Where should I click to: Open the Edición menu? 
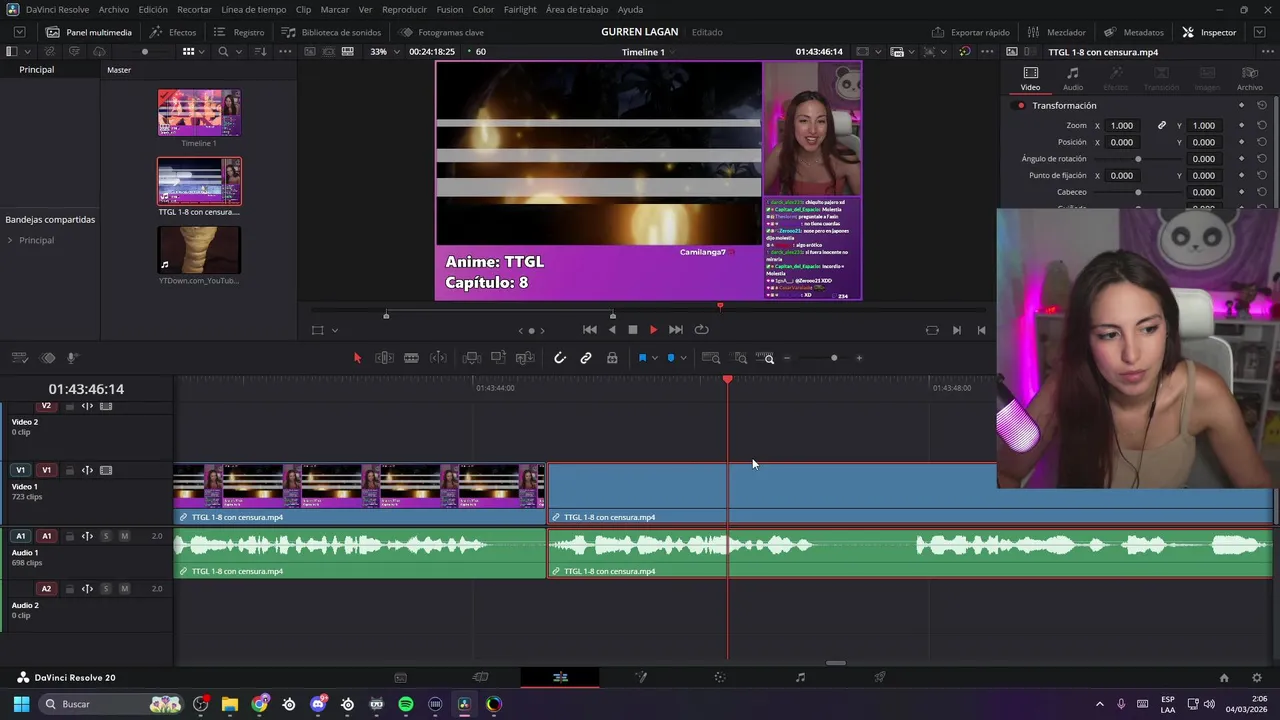click(x=153, y=9)
